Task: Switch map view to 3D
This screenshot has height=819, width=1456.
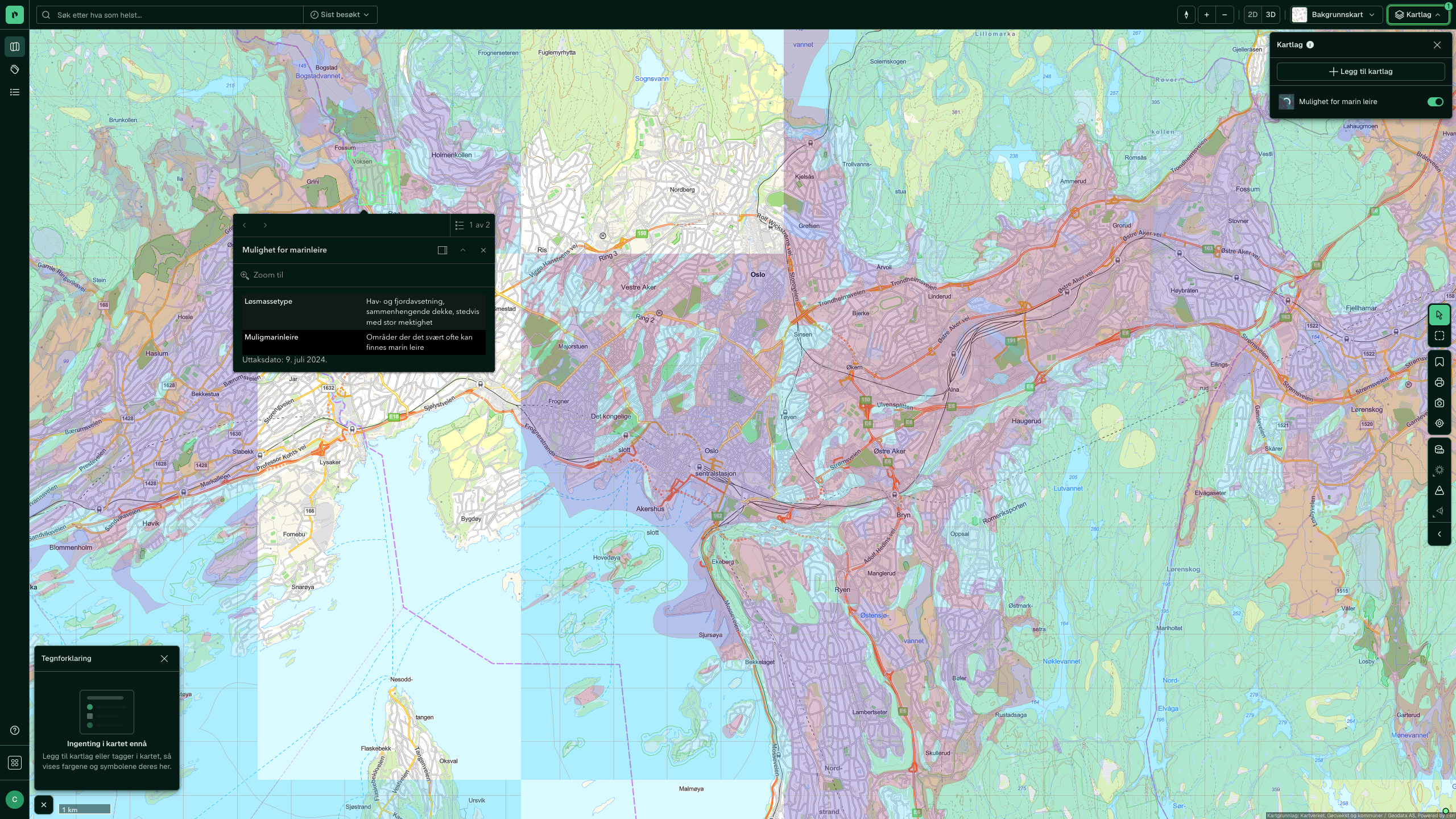Action: (x=1271, y=15)
